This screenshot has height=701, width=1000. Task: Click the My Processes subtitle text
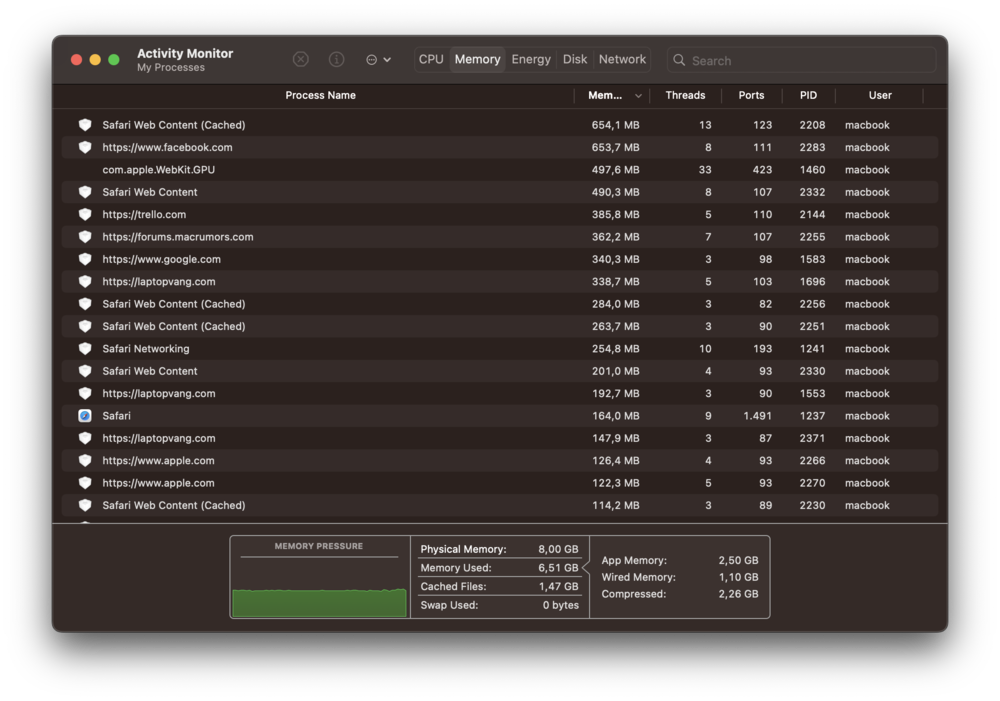171,68
